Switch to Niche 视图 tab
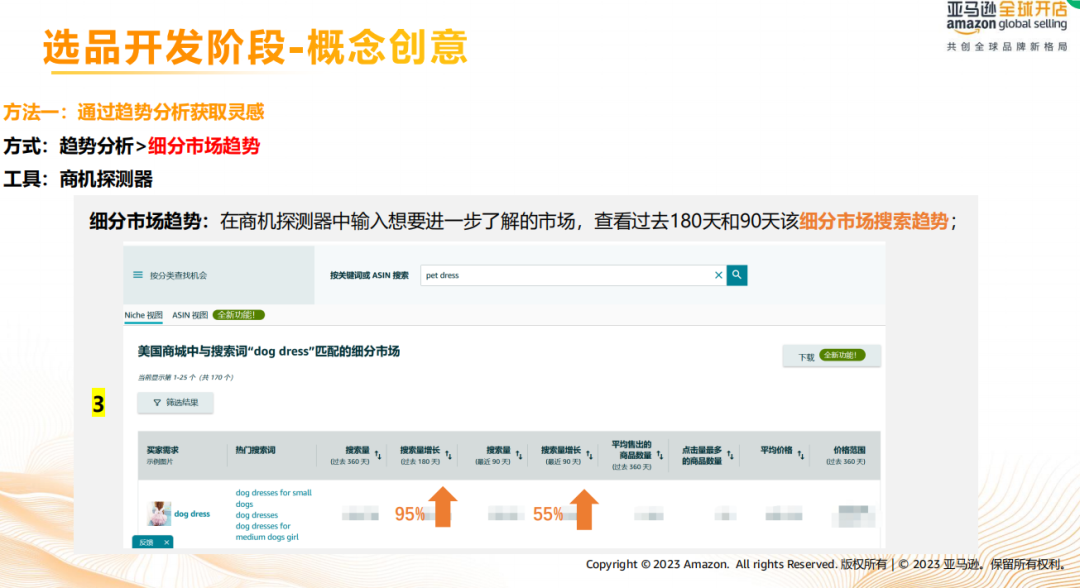The width and height of the screenshot is (1080, 588). click(143, 315)
